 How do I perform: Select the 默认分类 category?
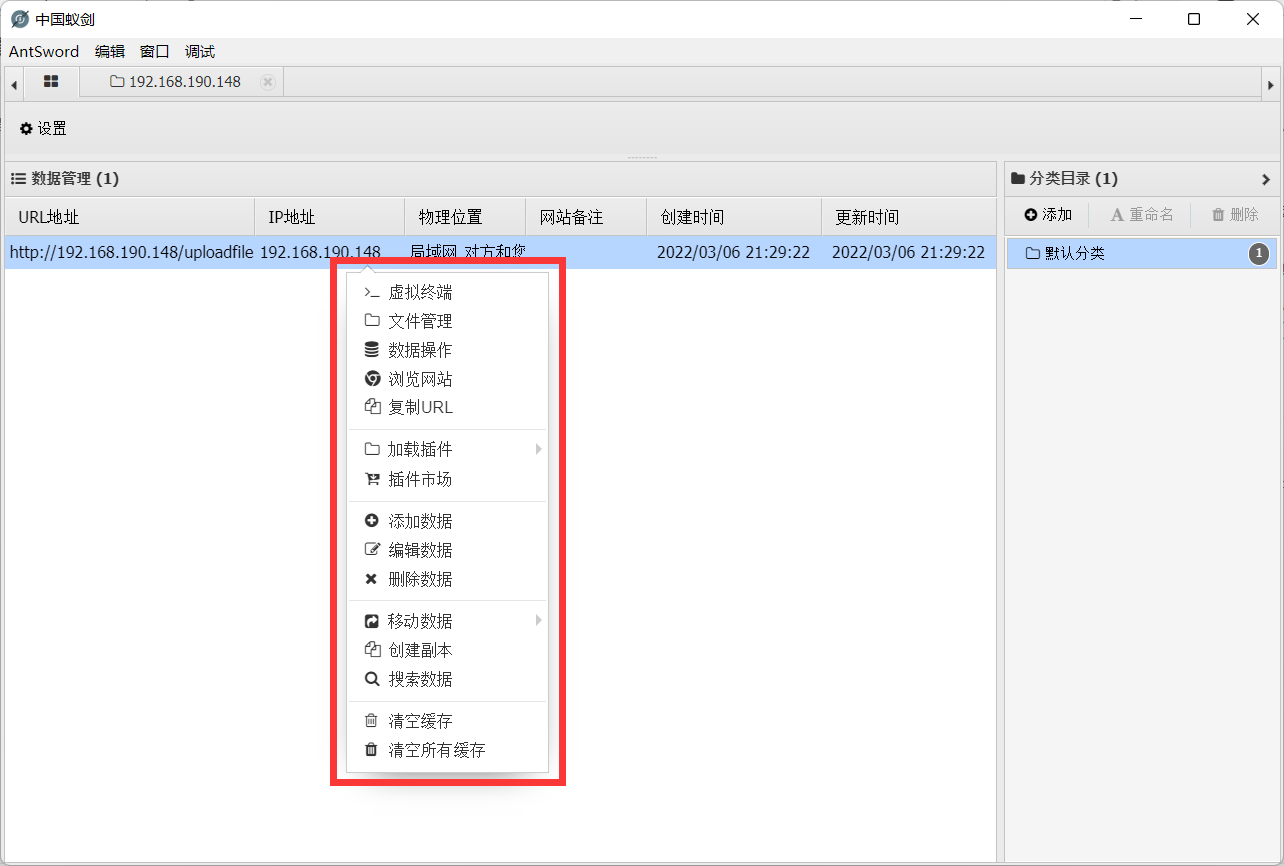1142,254
